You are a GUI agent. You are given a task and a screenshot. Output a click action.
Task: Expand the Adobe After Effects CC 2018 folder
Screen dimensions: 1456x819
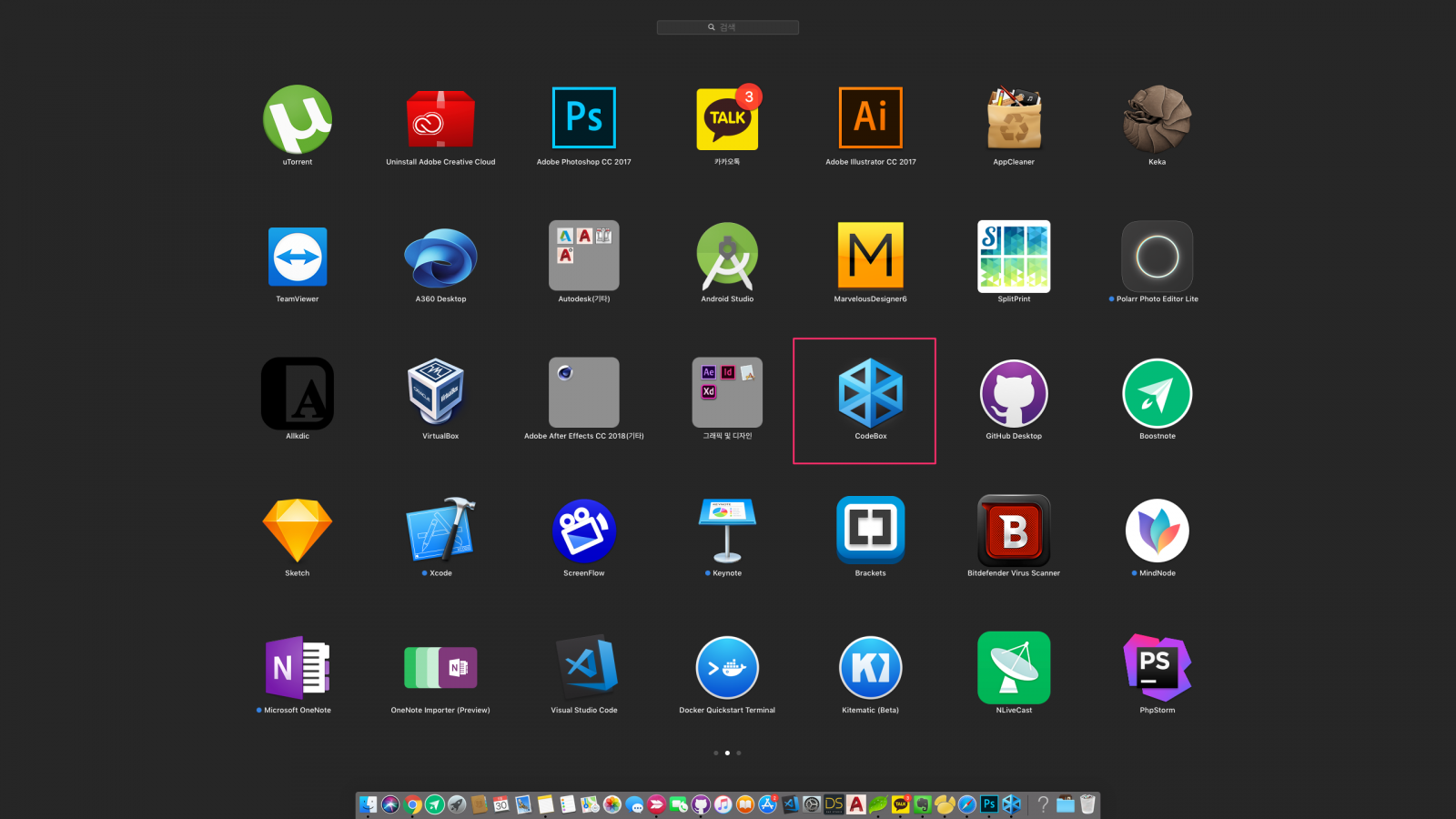(583, 394)
